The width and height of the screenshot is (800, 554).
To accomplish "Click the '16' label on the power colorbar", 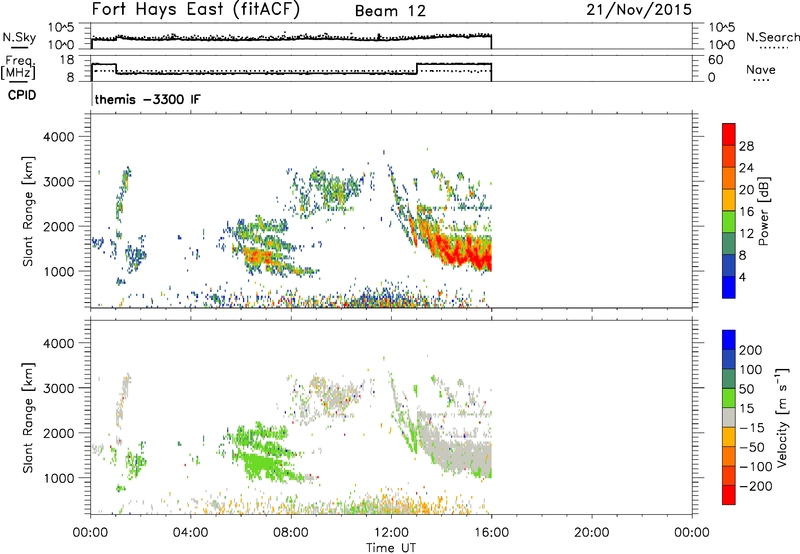I will 746,212.
